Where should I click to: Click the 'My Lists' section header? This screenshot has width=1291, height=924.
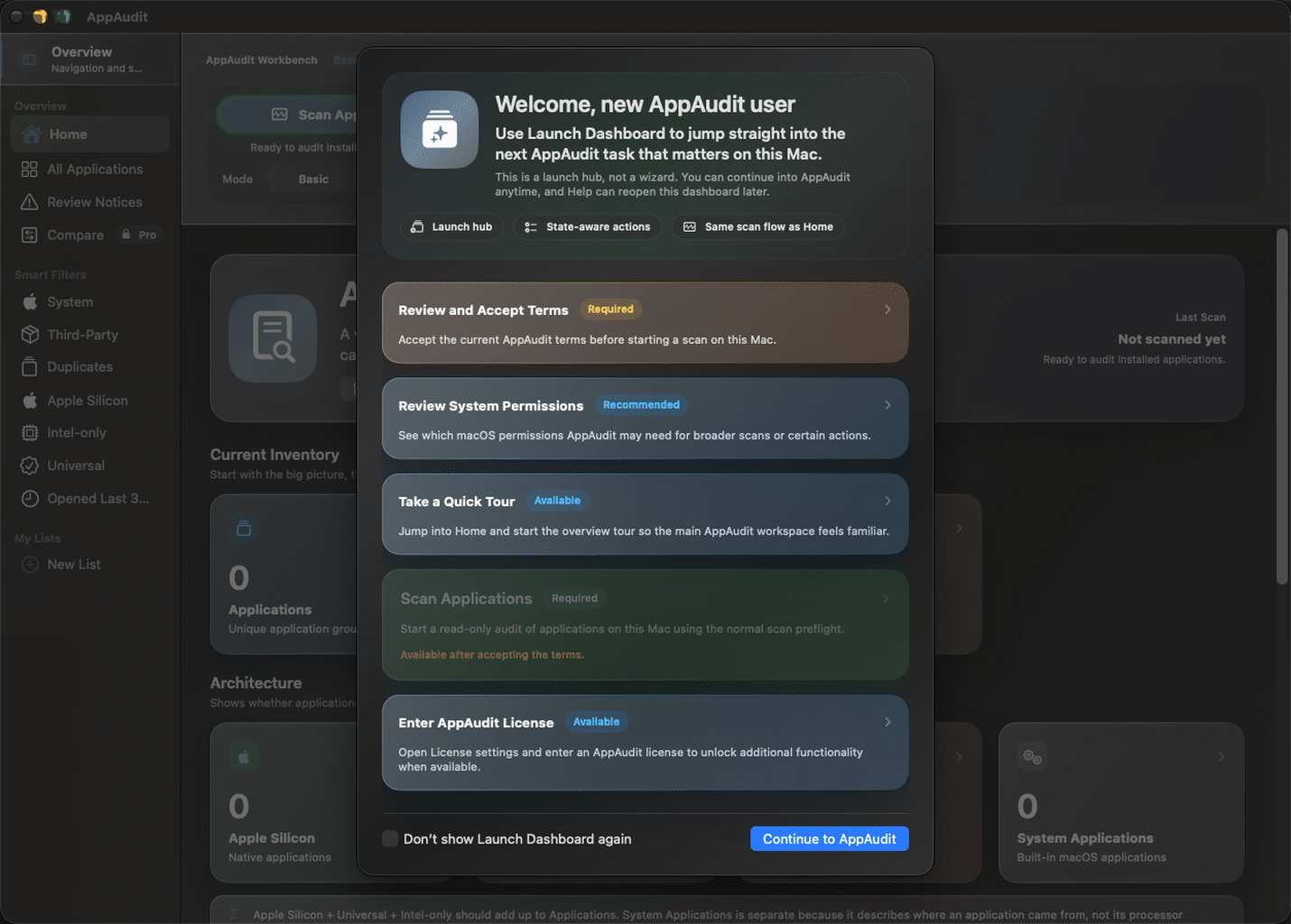(38, 539)
